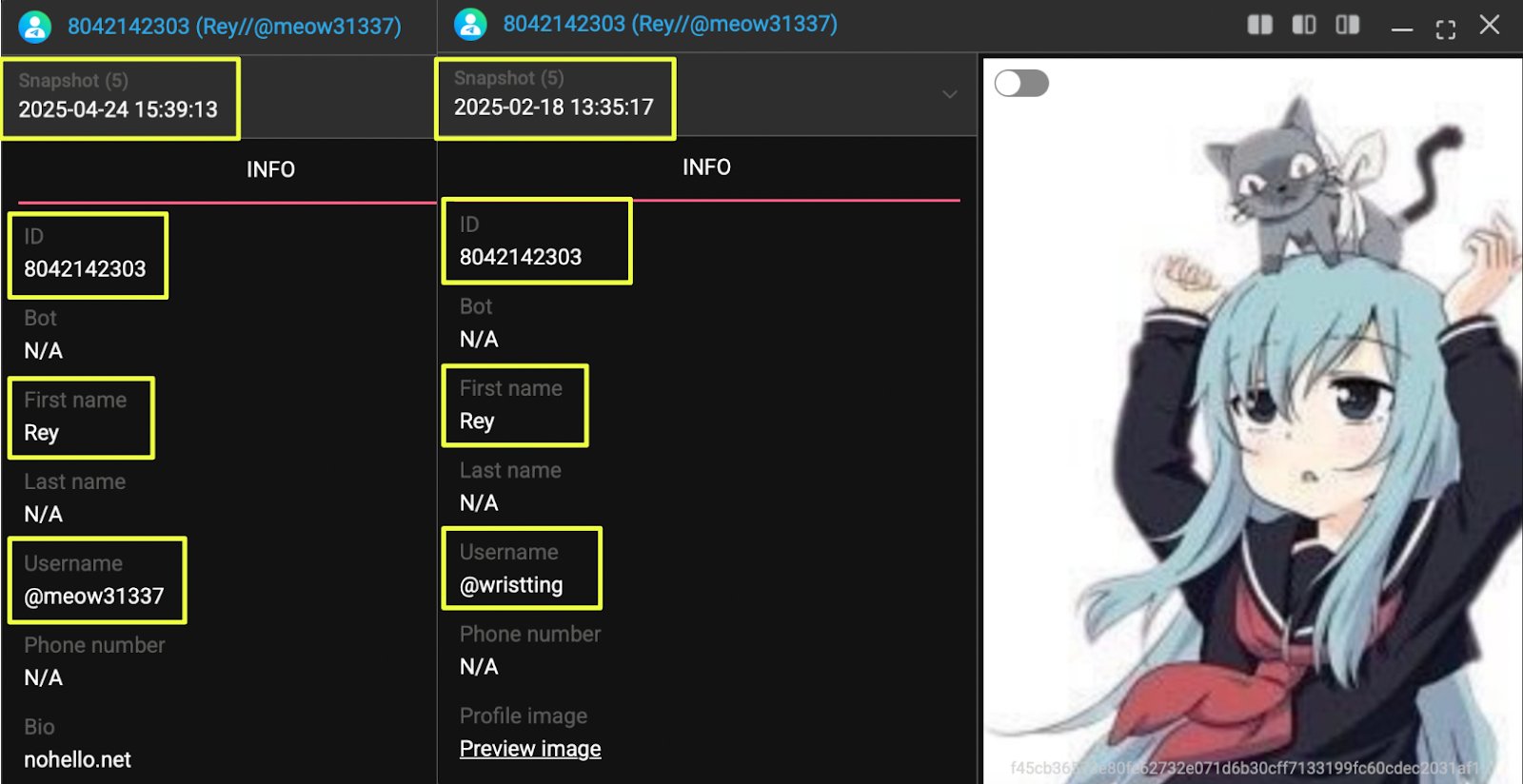The width and height of the screenshot is (1523, 784).
Task: Click the anime profile image preview
Action: [x=1252, y=421]
